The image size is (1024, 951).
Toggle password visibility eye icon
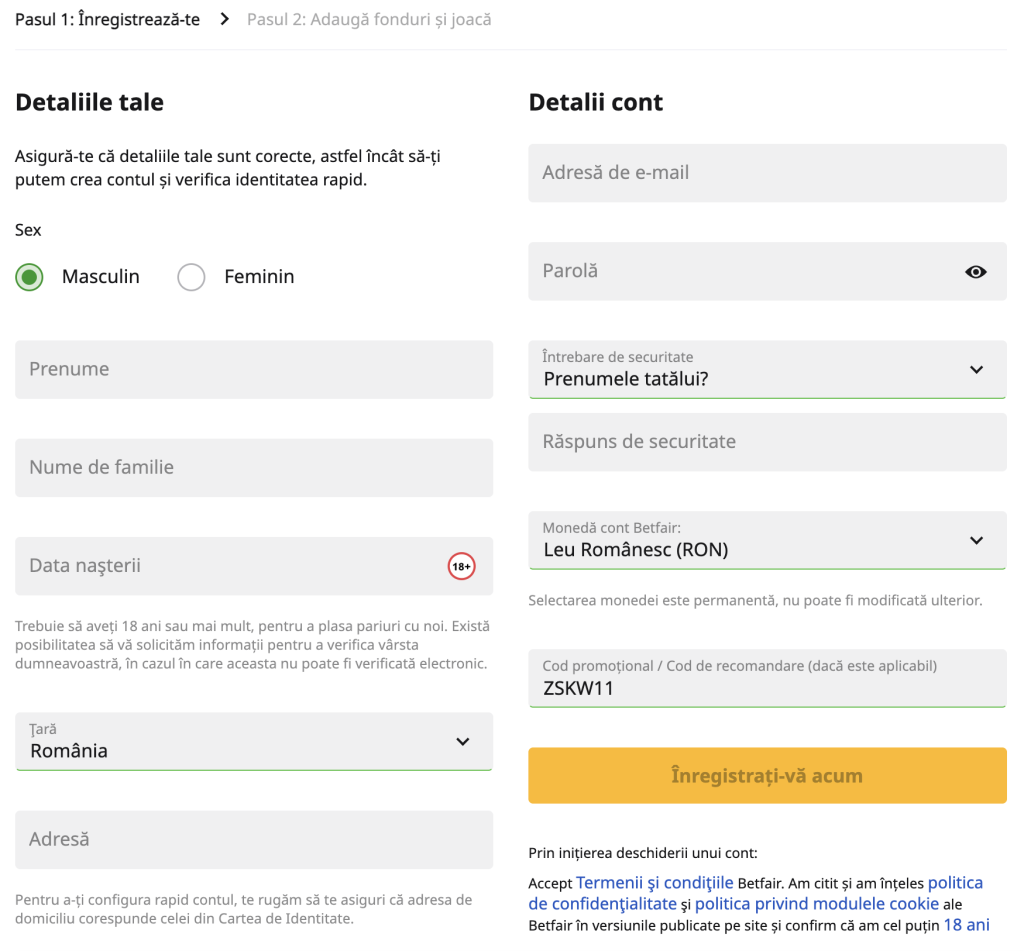click(x=976, y=272)
